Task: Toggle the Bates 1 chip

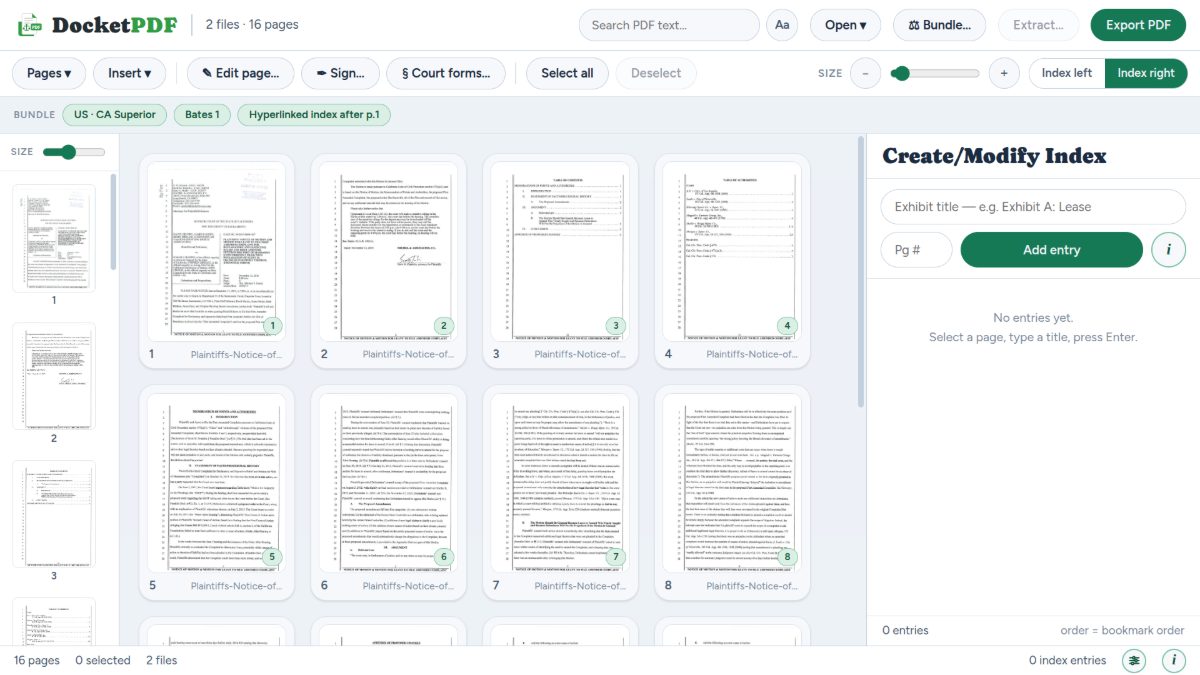Action: tap(202, 115)
